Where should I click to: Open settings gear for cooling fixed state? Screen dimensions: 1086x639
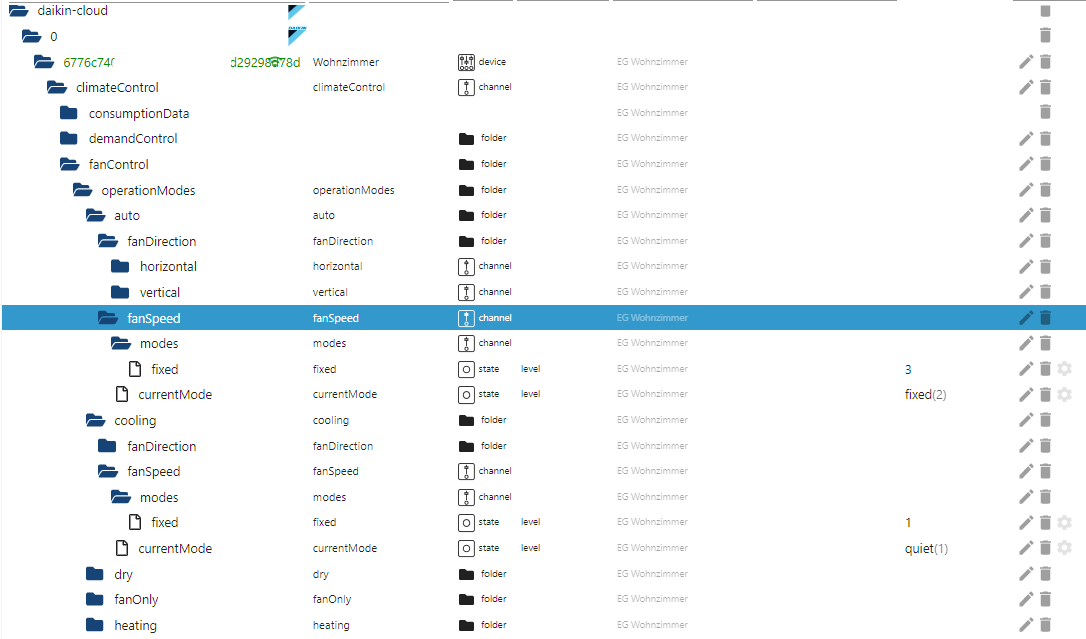pos(1065,523)
